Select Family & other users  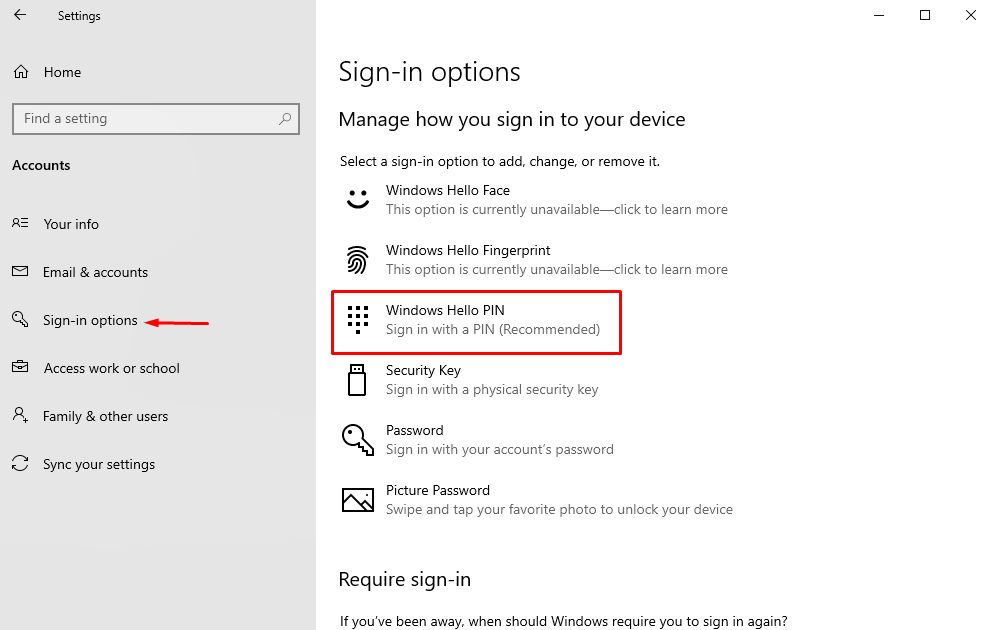point(105,415)
